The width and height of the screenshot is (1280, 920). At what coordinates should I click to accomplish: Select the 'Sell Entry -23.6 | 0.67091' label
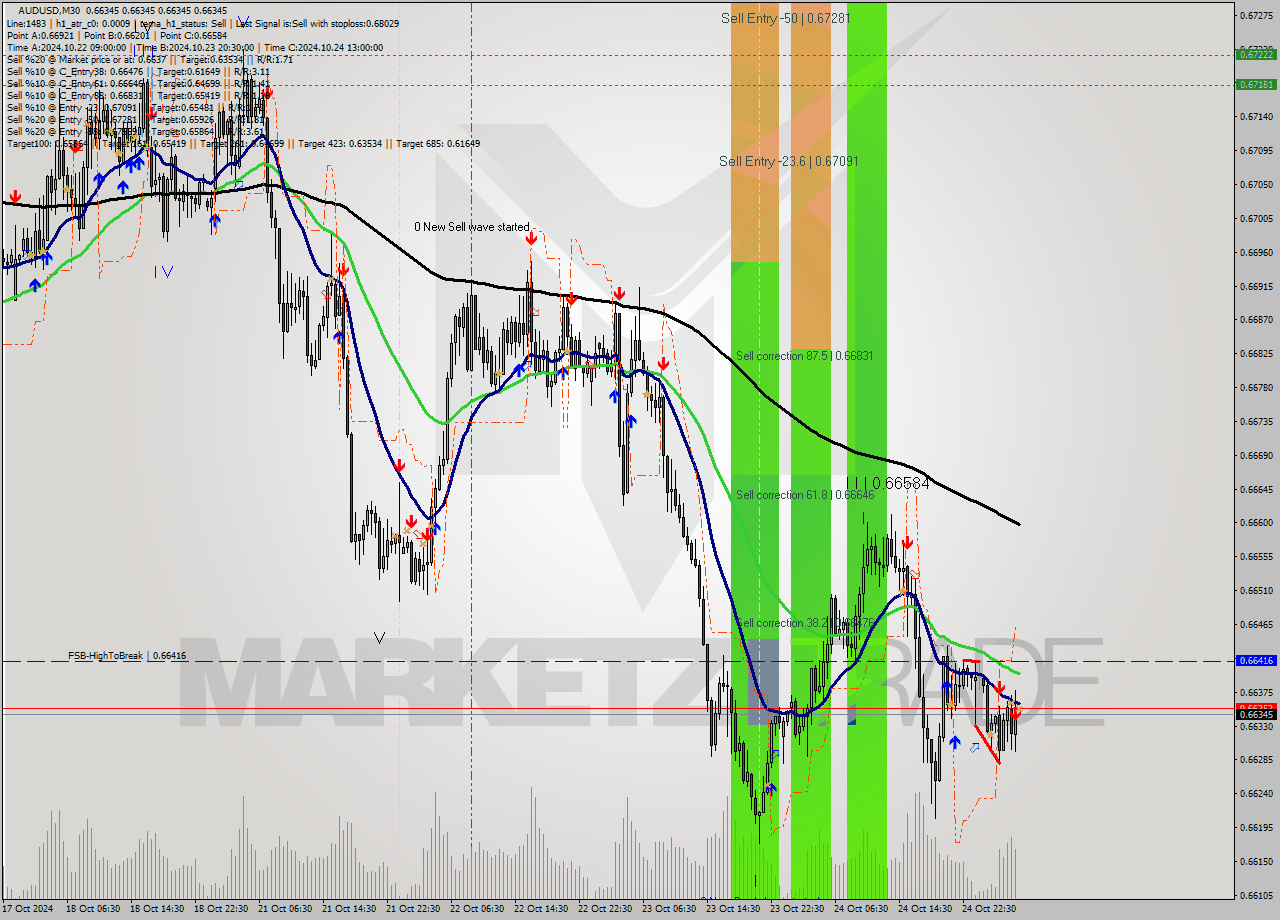788,161
